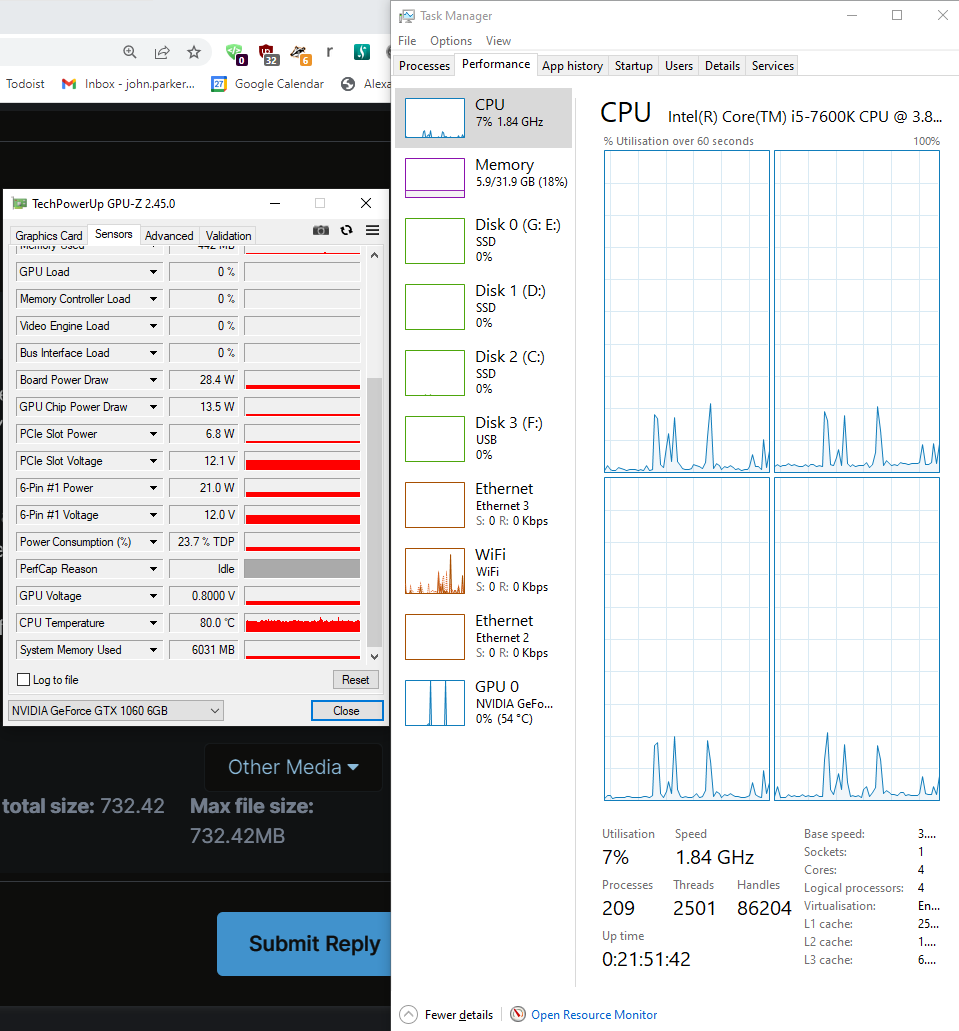This screenshot has height=1031, width=959.
Task: Open Video Engine Load dropdown
Action: point(153,325)
